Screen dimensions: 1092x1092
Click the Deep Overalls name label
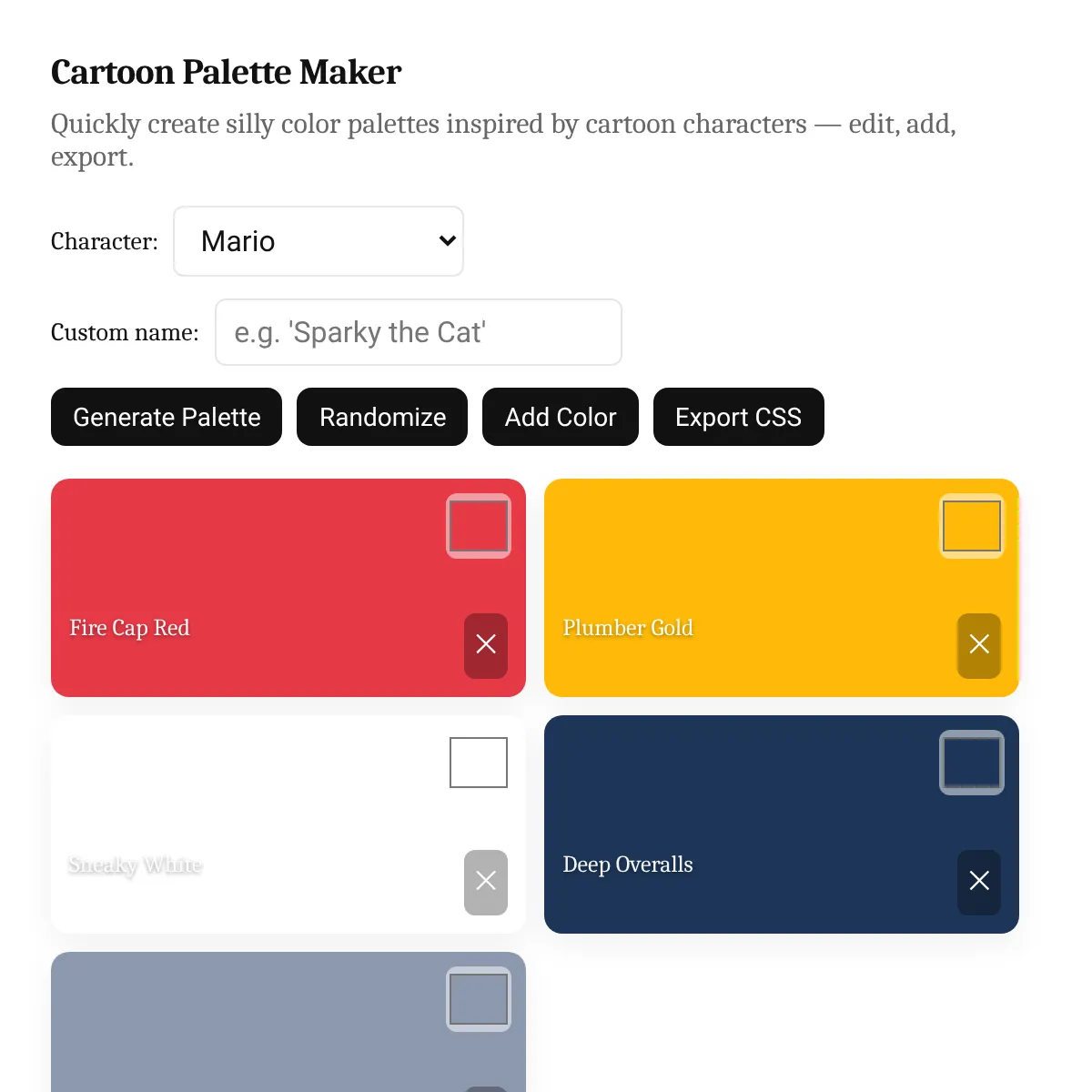point(628,864)
